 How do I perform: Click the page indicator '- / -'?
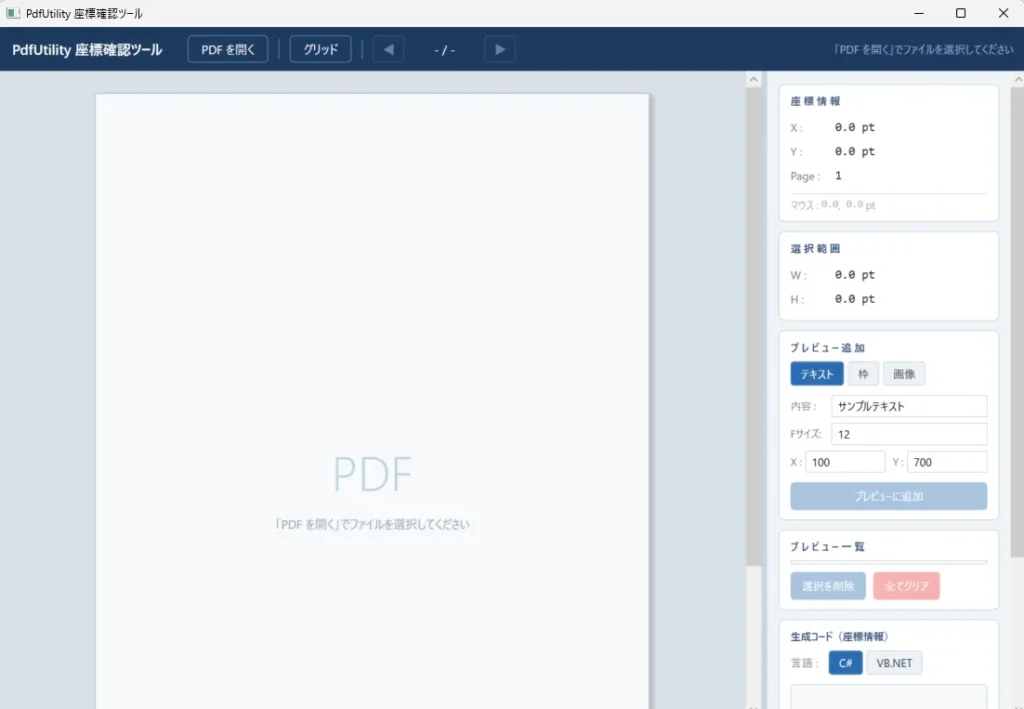(444, 50)
